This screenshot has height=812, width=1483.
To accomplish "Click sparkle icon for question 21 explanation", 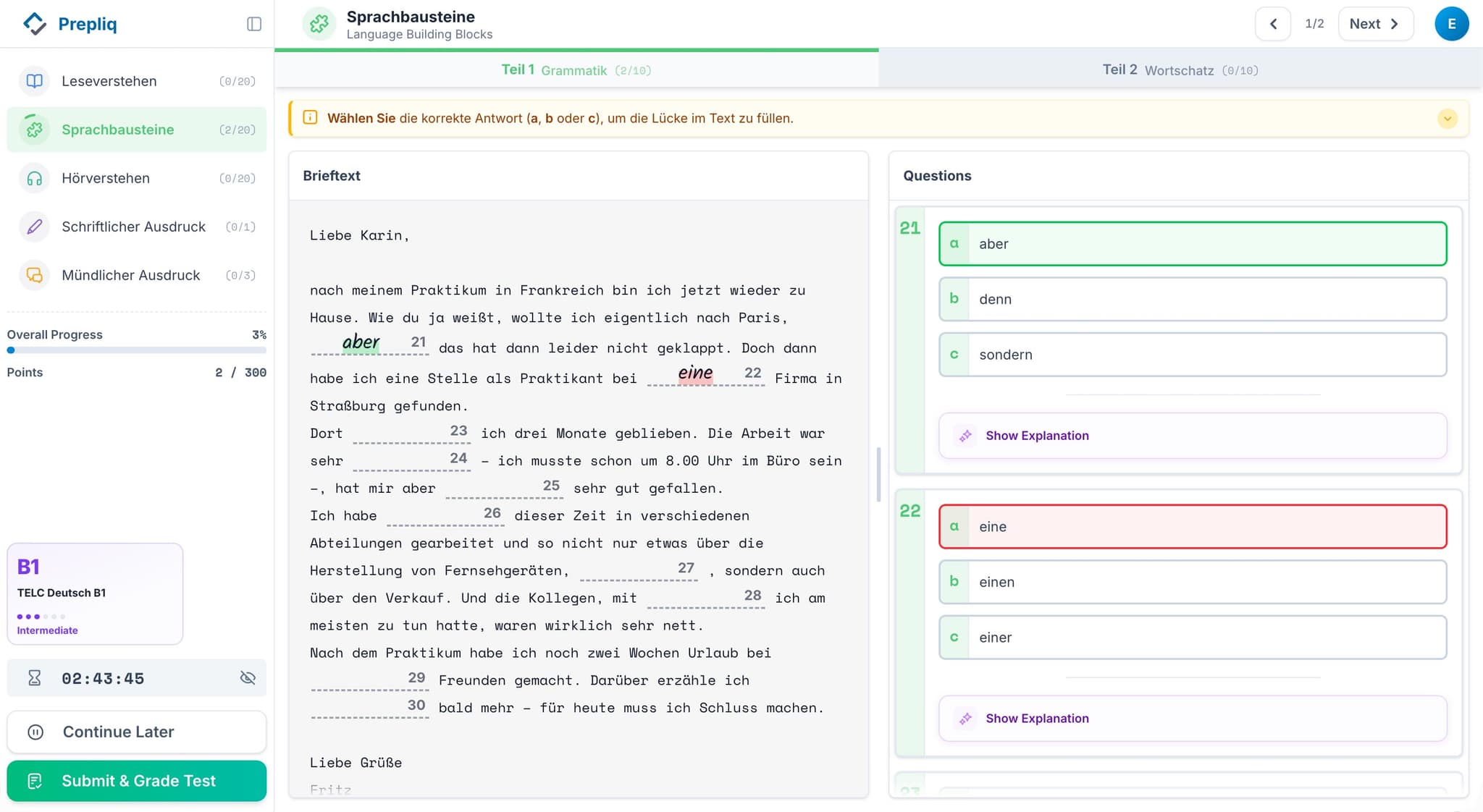I will [965, 436].
